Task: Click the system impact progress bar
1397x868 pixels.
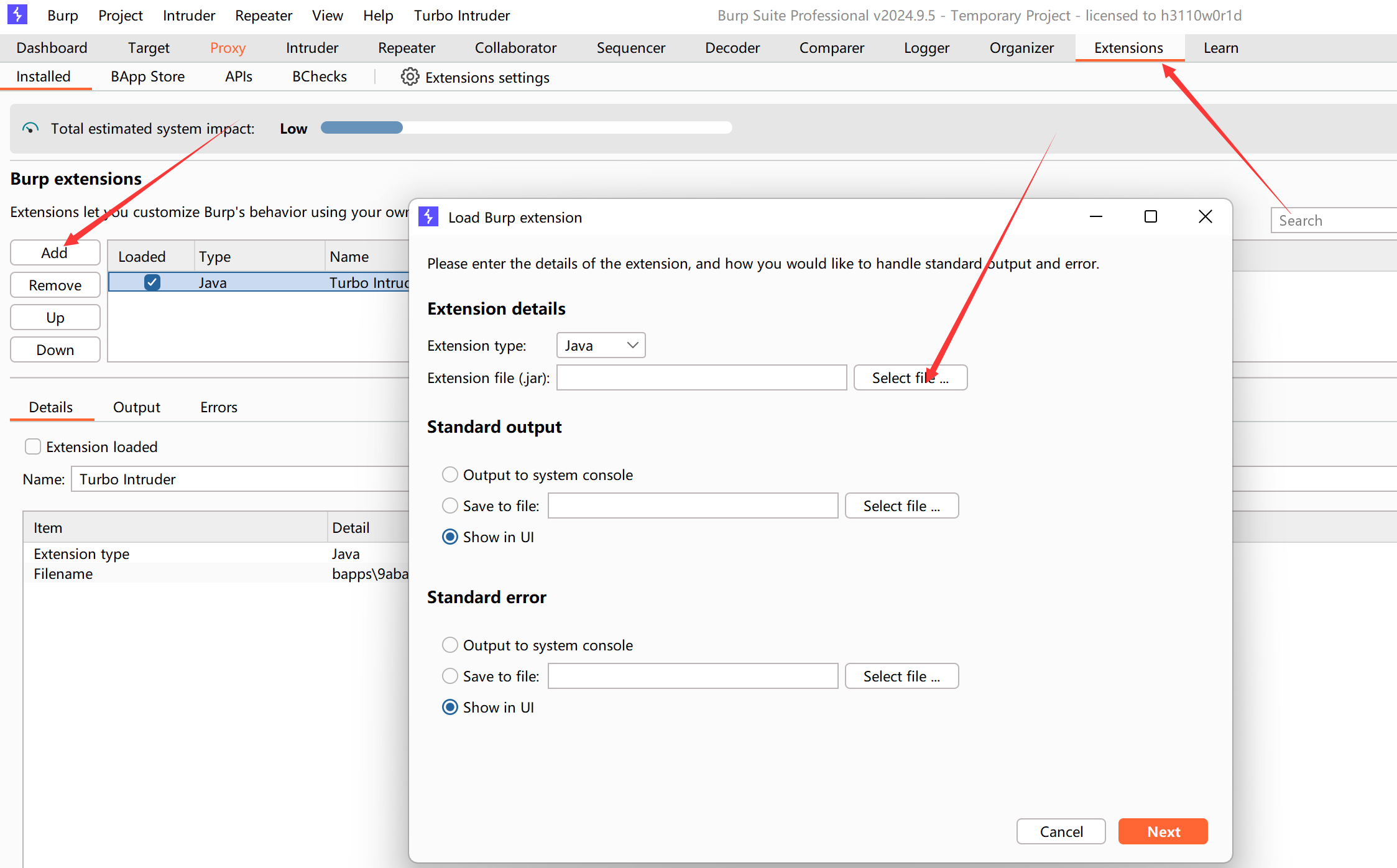Action: [526, 128]
